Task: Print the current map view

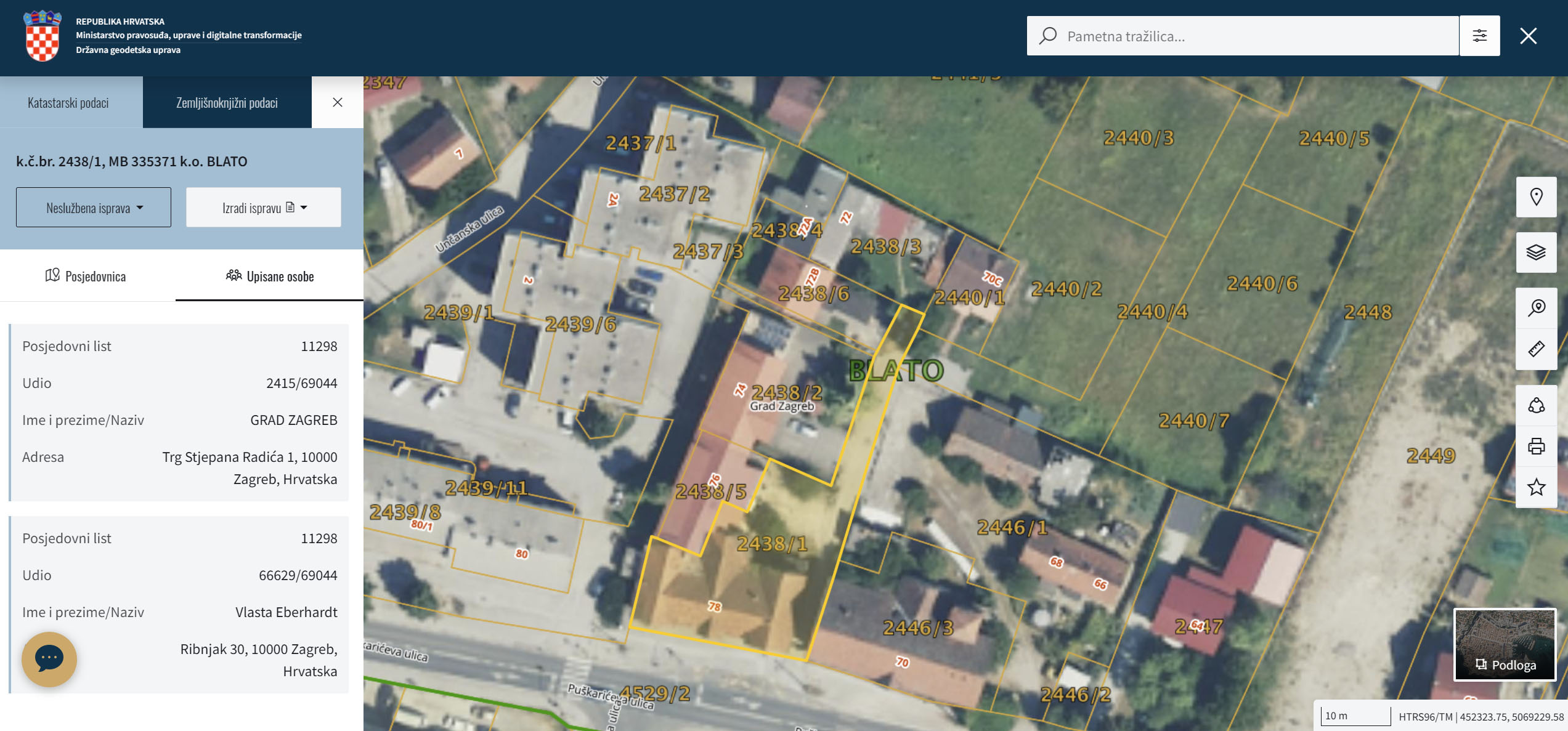Action: pyautogui.click(x=1536, y=446)
